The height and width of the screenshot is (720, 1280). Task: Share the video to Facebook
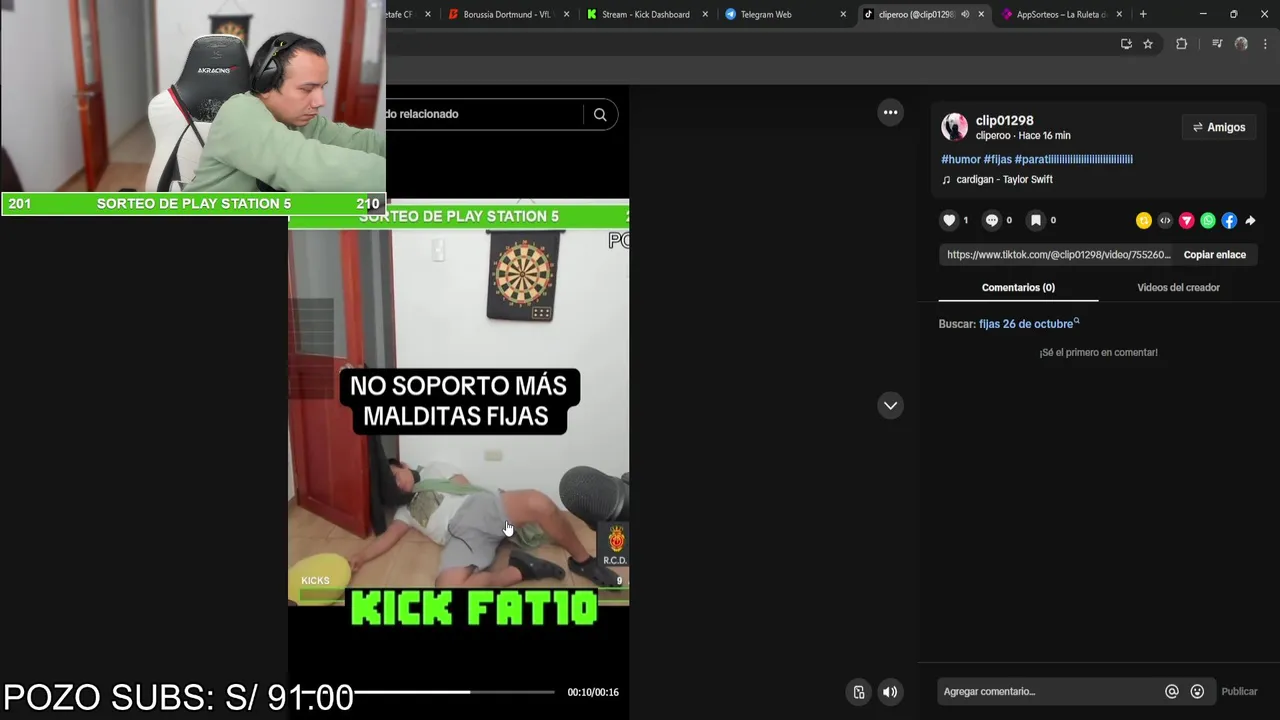[x=1229, y=221]
